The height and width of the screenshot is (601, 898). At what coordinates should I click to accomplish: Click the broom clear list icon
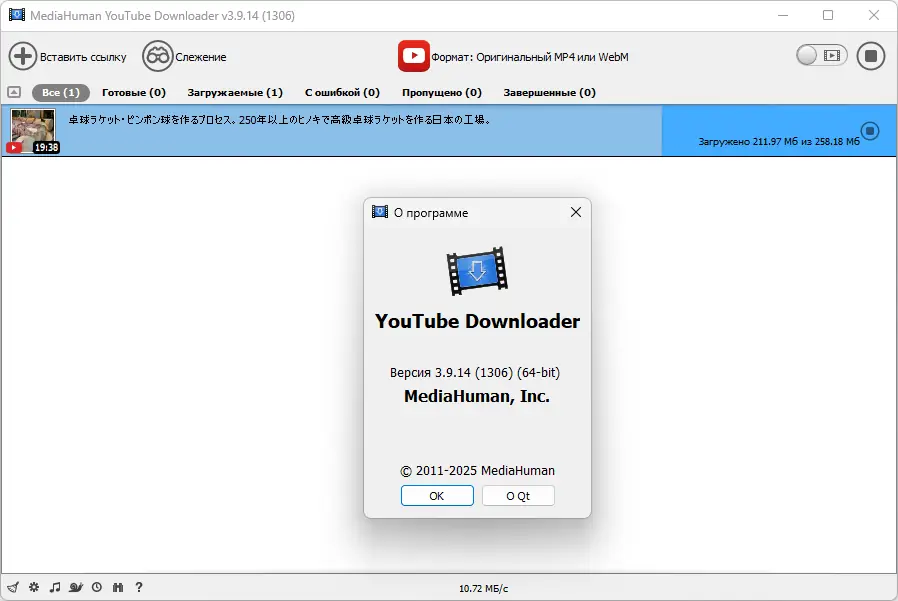click(13, 587)
